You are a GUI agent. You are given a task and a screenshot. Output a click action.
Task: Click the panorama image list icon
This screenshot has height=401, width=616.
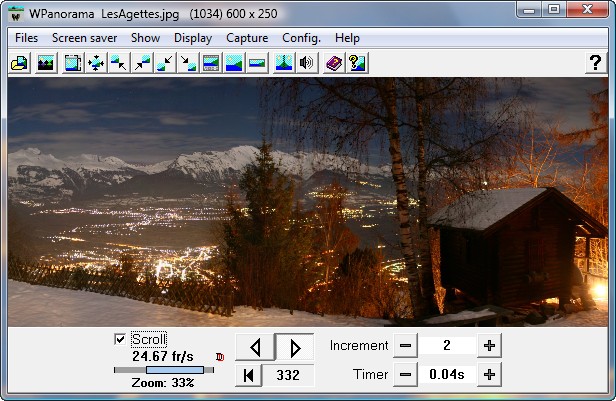pyautogui.click(x=45, y=63)
